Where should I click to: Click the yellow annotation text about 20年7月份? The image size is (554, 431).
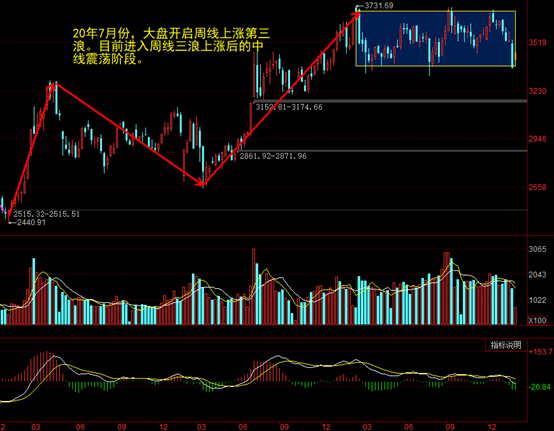coord(171,46)
